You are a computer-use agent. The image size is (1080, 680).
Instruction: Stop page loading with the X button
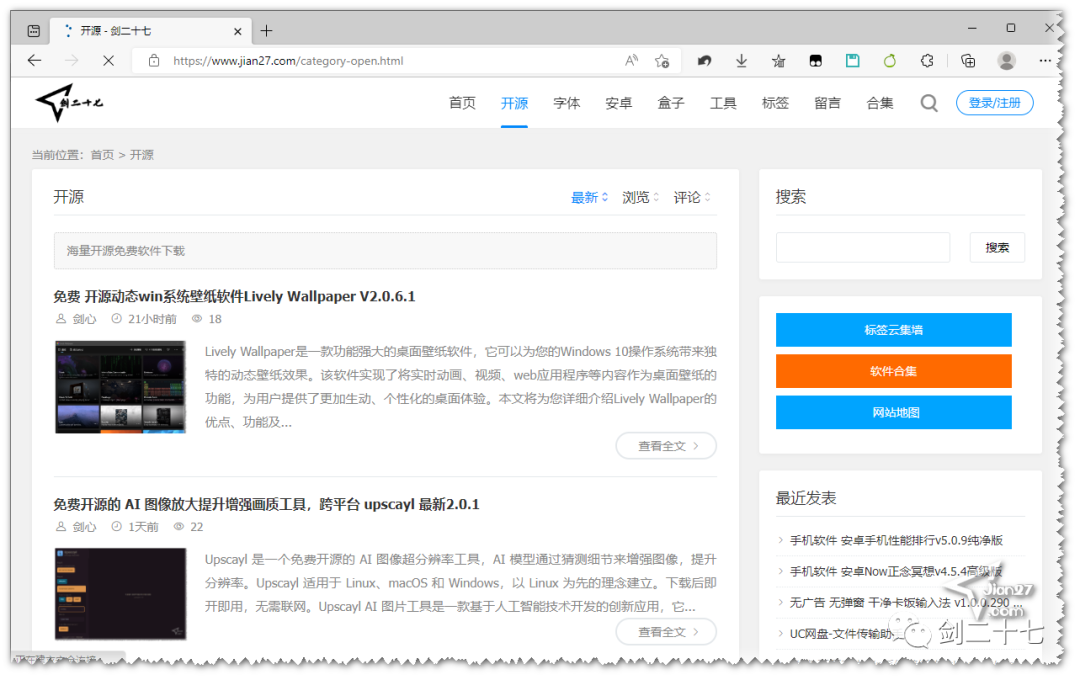108,61
